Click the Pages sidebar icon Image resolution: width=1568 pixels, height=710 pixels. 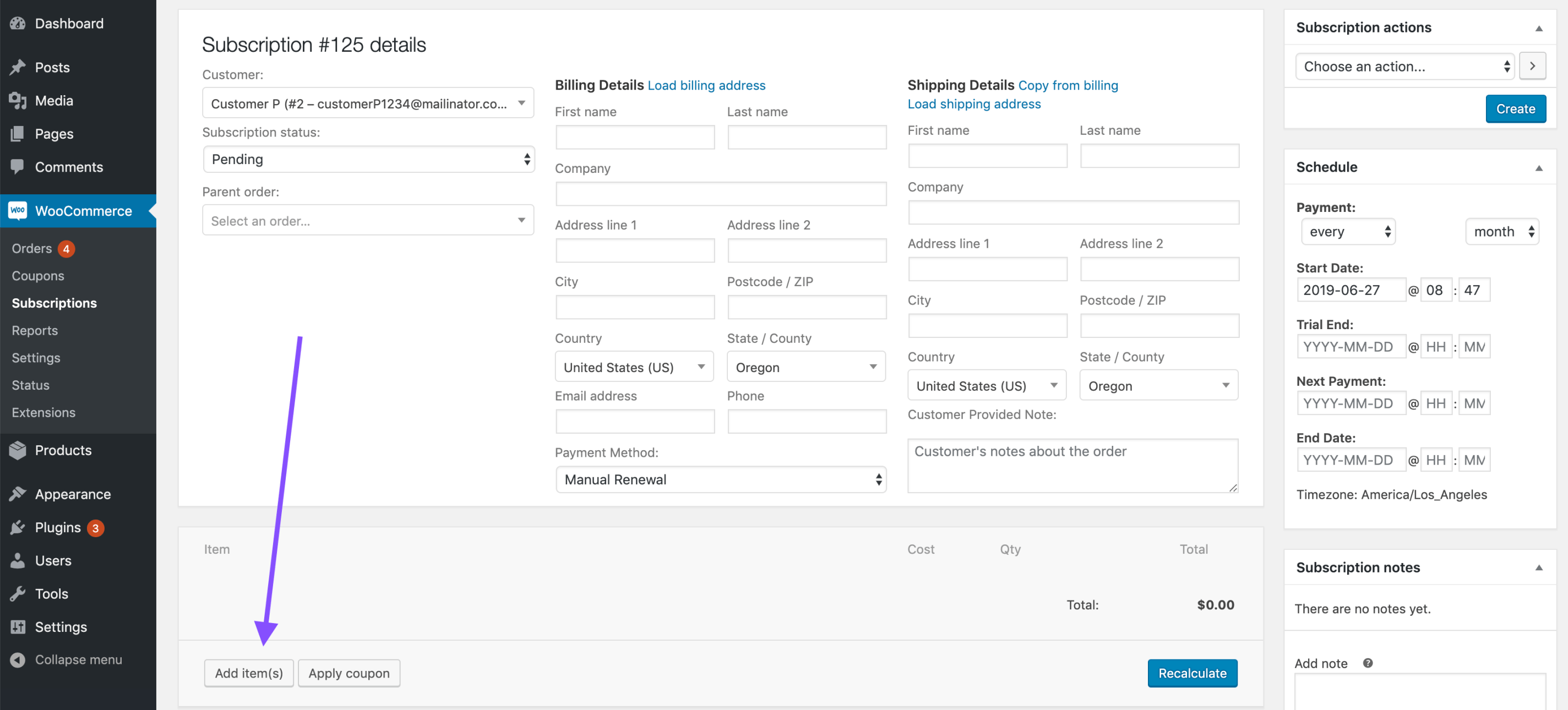(x=17, y=134)
